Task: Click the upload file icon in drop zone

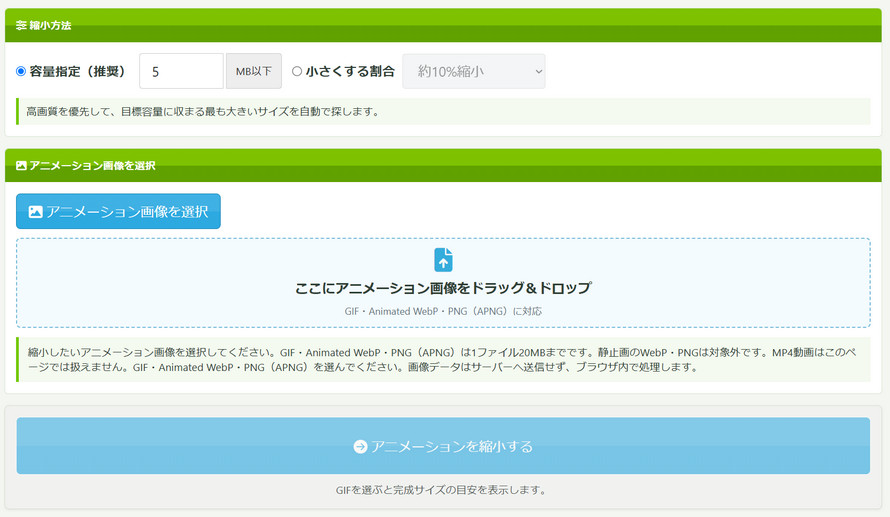Action: [443, 260]
